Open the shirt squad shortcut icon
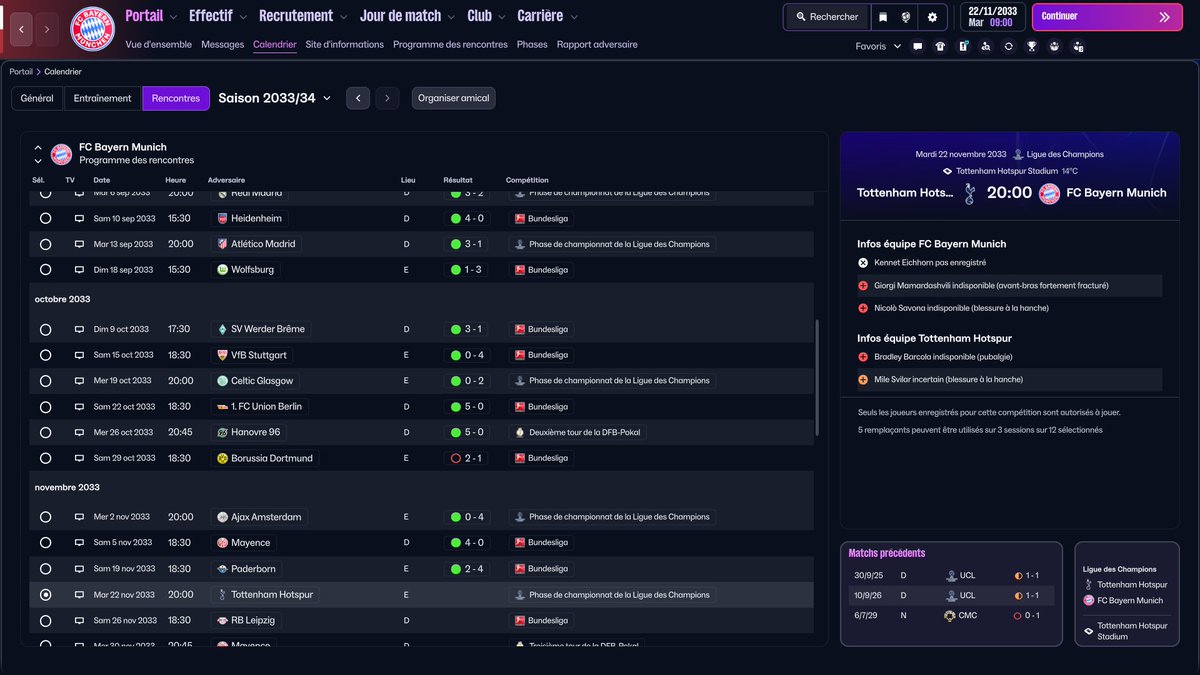This screenshot has width=1200, height=675. [x=940, y=46]
